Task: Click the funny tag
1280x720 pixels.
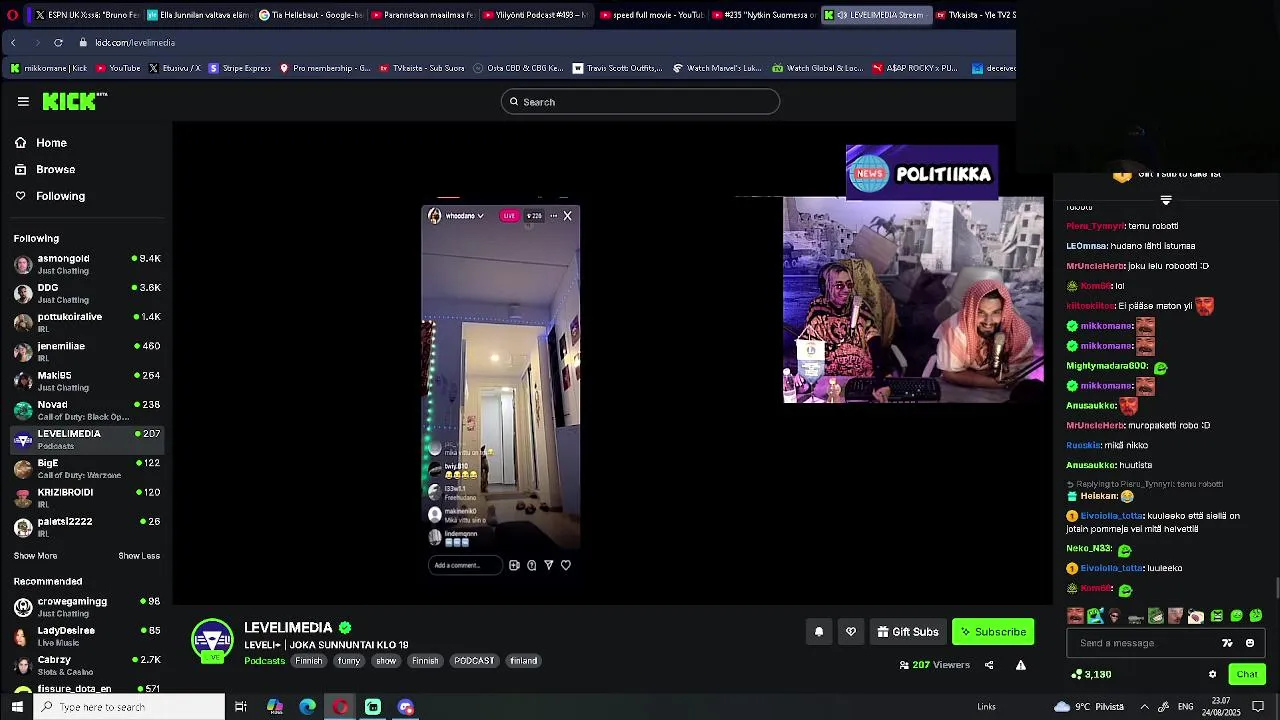Action: (x=349, y=661)
